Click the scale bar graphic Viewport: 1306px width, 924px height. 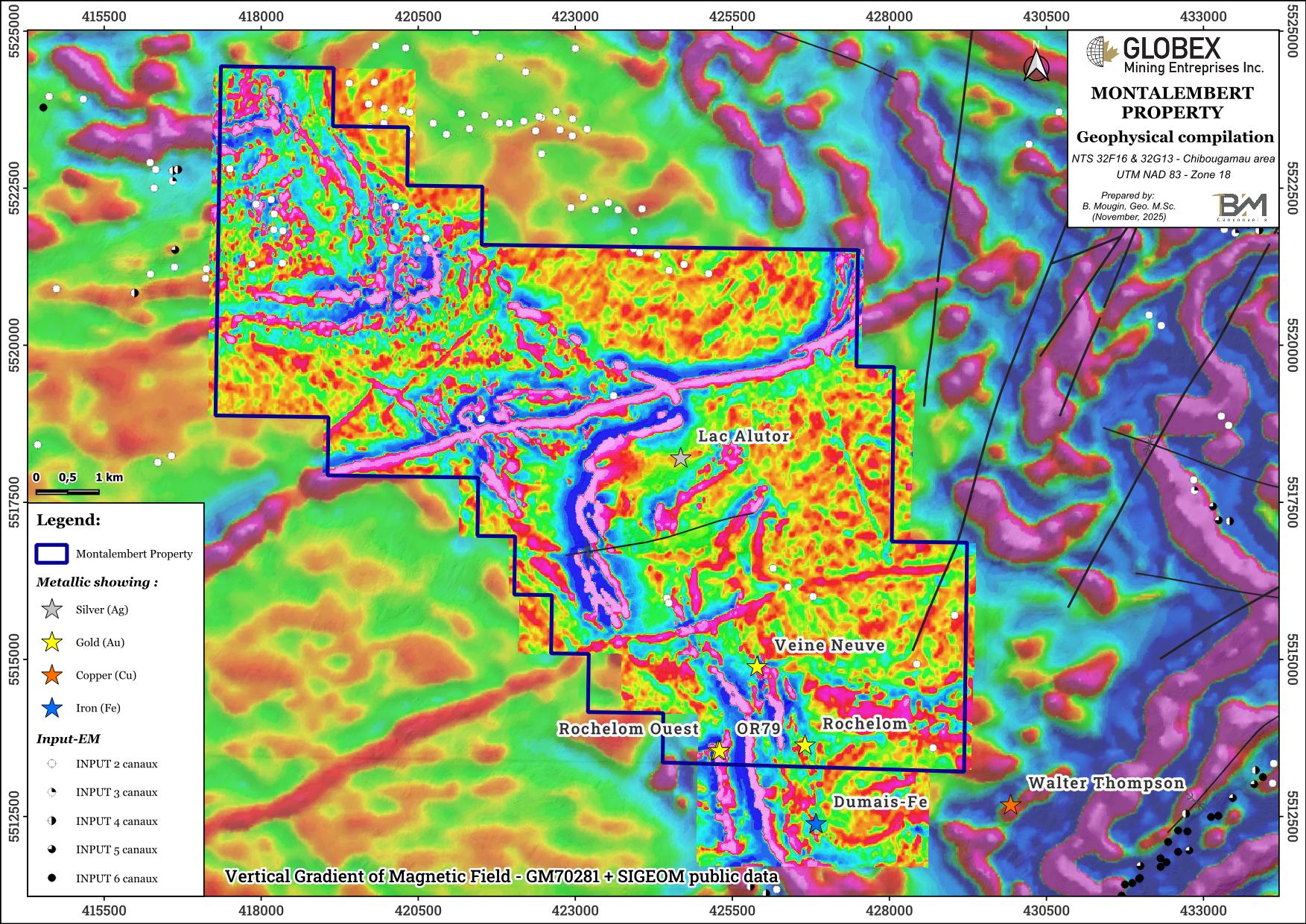click(67, 492)
